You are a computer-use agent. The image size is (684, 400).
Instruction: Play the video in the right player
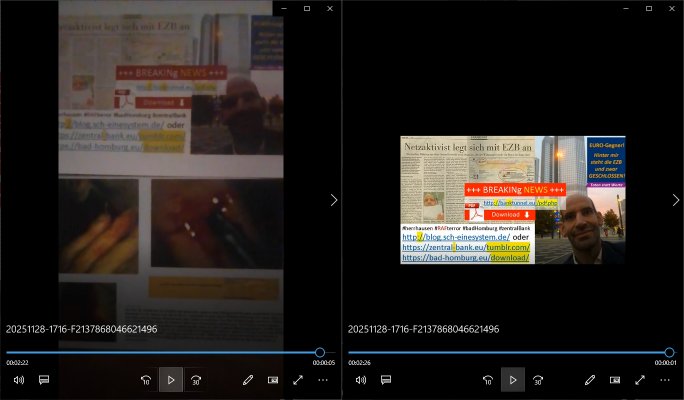(512, 380)
